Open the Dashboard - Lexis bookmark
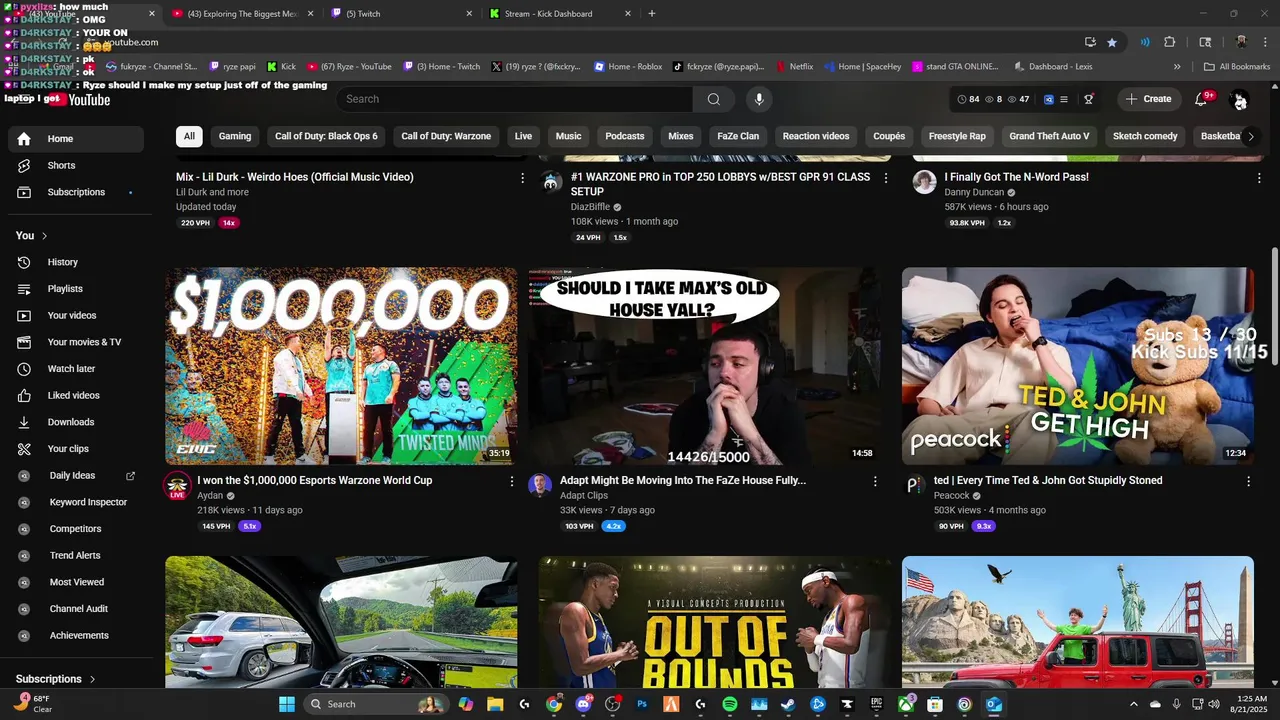 pyautogui.click(x=1053, y=67)
